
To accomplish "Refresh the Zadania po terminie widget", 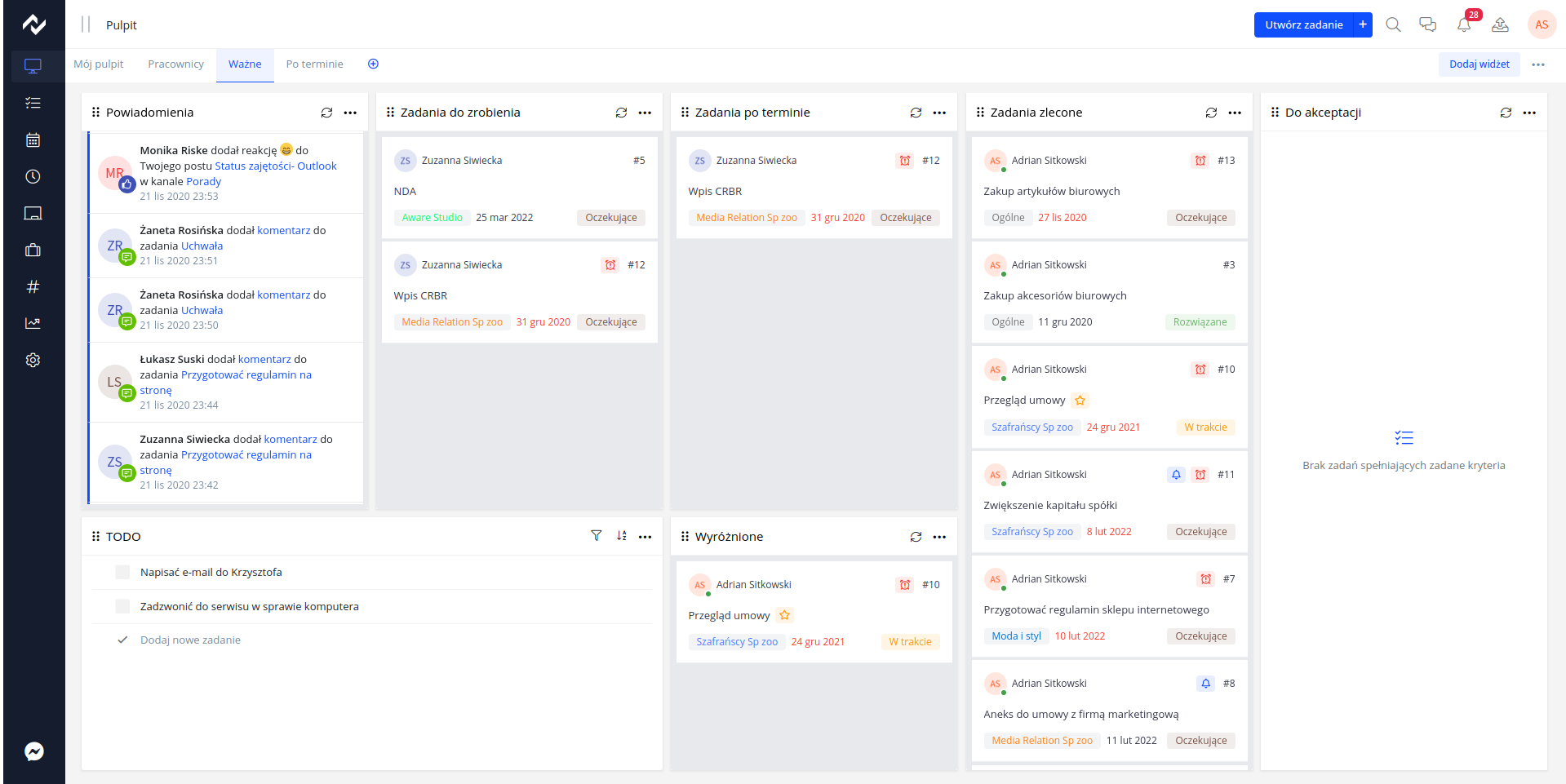I will pyautogui.click(x=916, y=113).
